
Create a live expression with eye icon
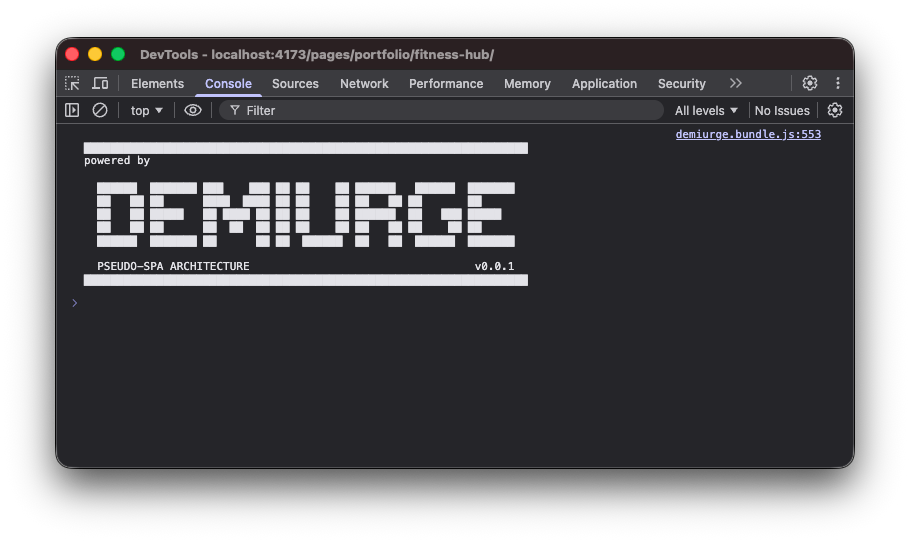(x=193, y=110)
